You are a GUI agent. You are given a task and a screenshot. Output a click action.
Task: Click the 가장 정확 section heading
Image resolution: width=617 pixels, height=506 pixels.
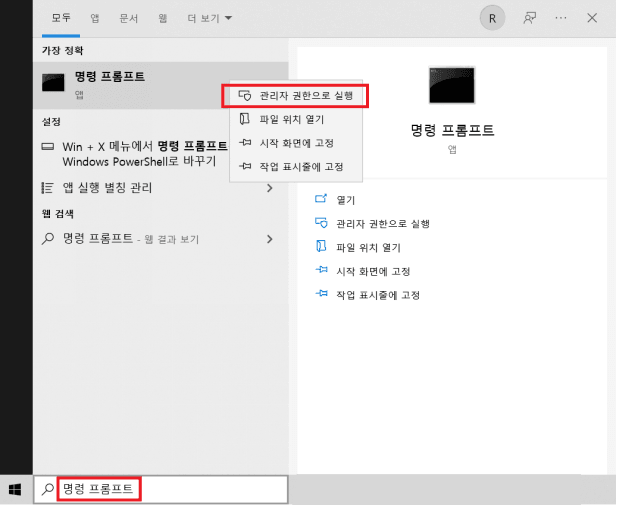pyautogui.click(x=63, y=50)
